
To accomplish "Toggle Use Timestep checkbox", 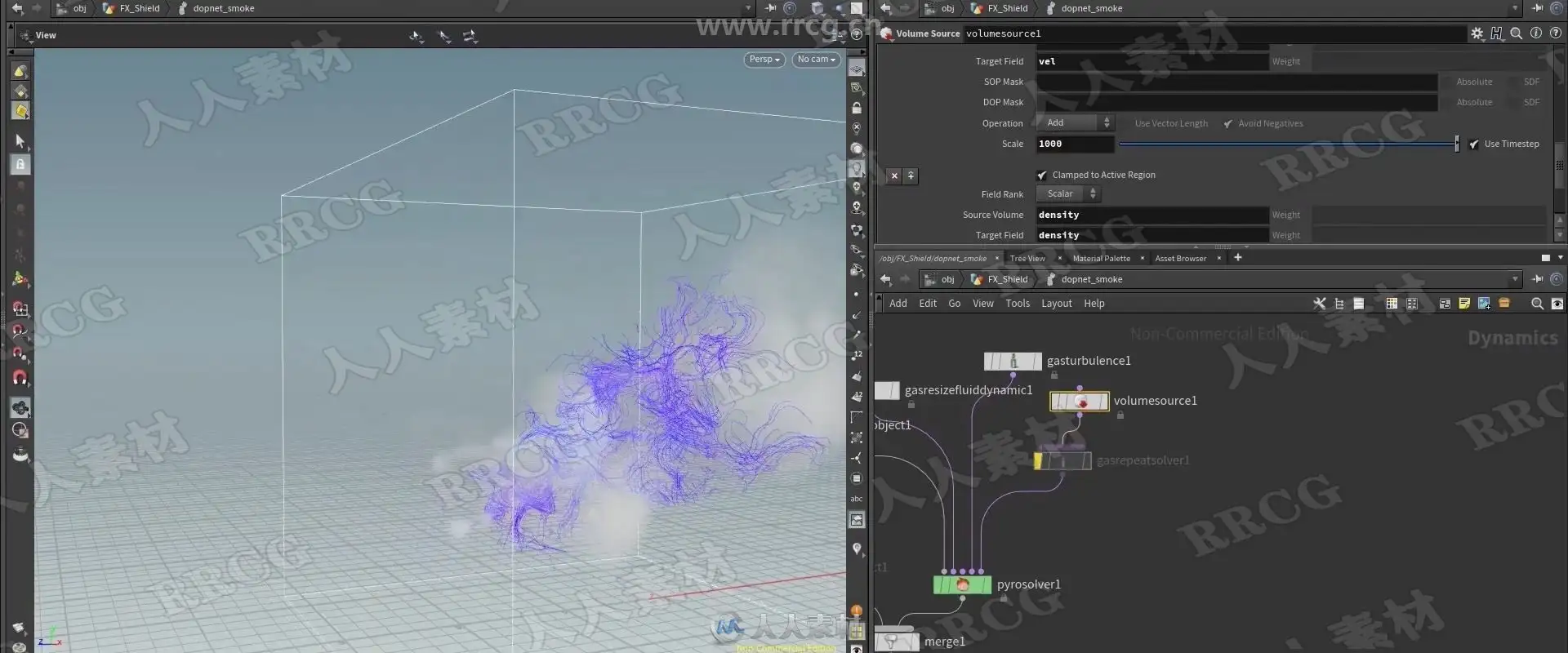I will pos(1473,144).
